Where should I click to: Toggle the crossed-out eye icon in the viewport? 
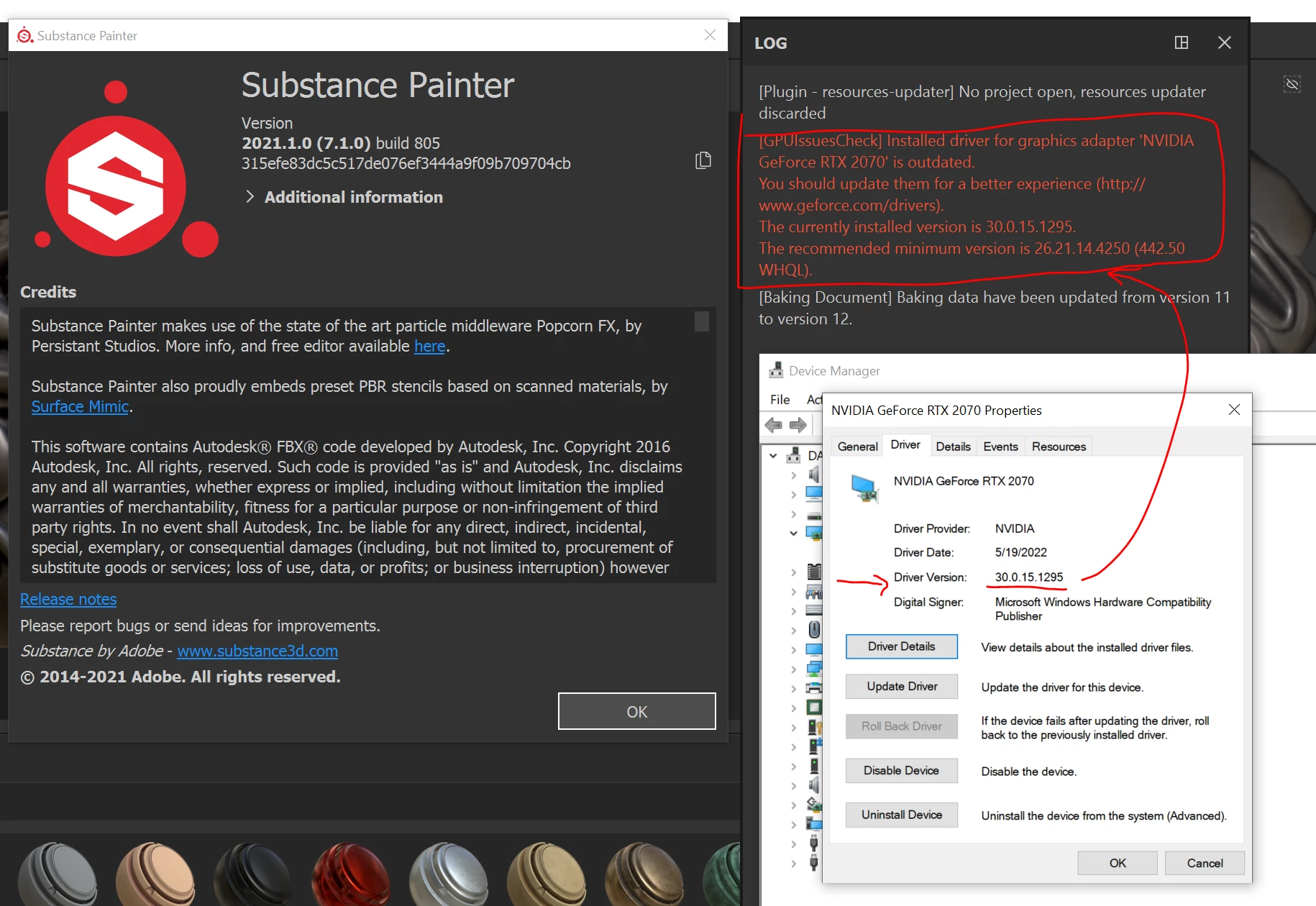[1292, 85]
